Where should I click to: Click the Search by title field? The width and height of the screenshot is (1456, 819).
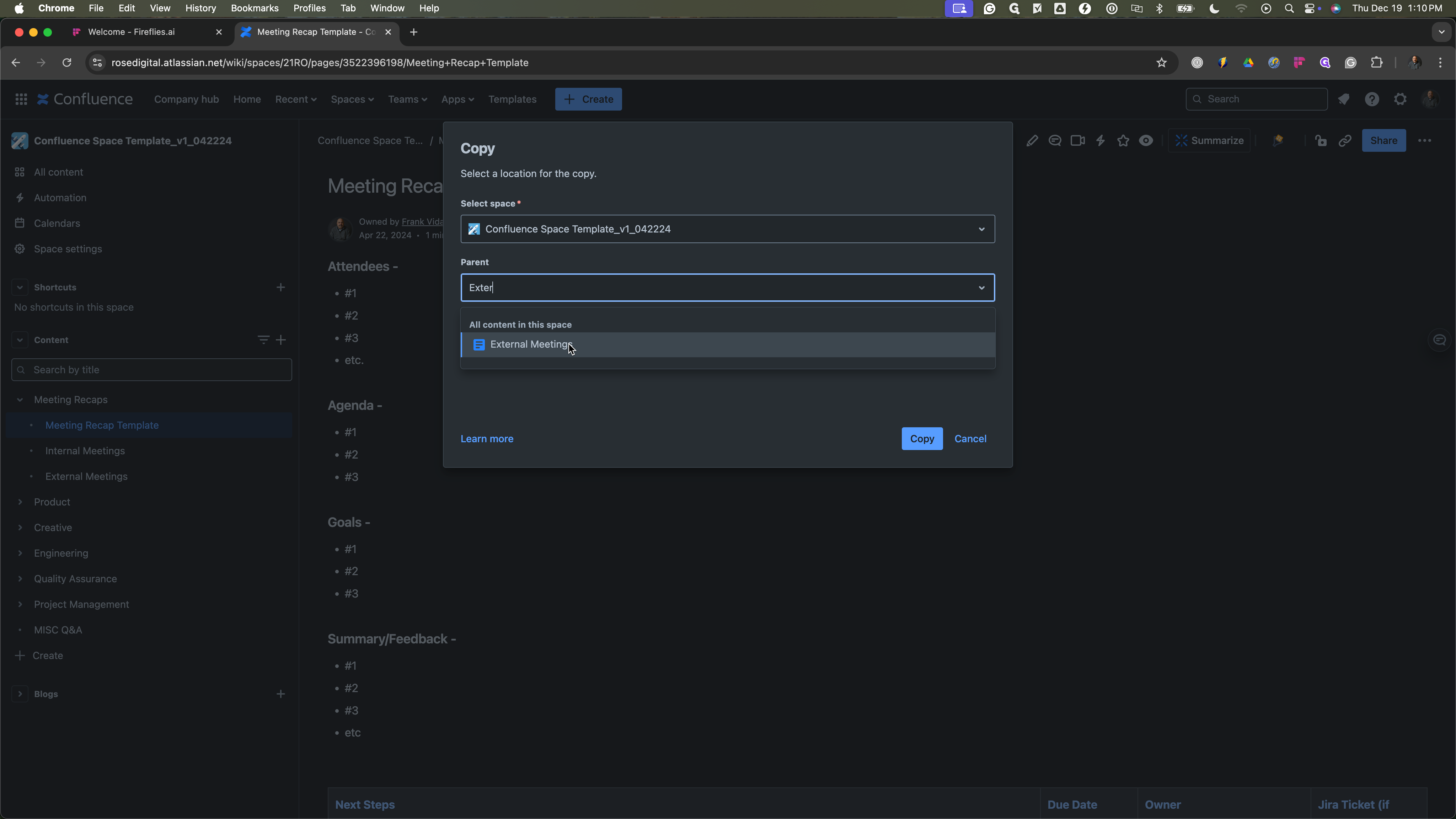(151, 370)
